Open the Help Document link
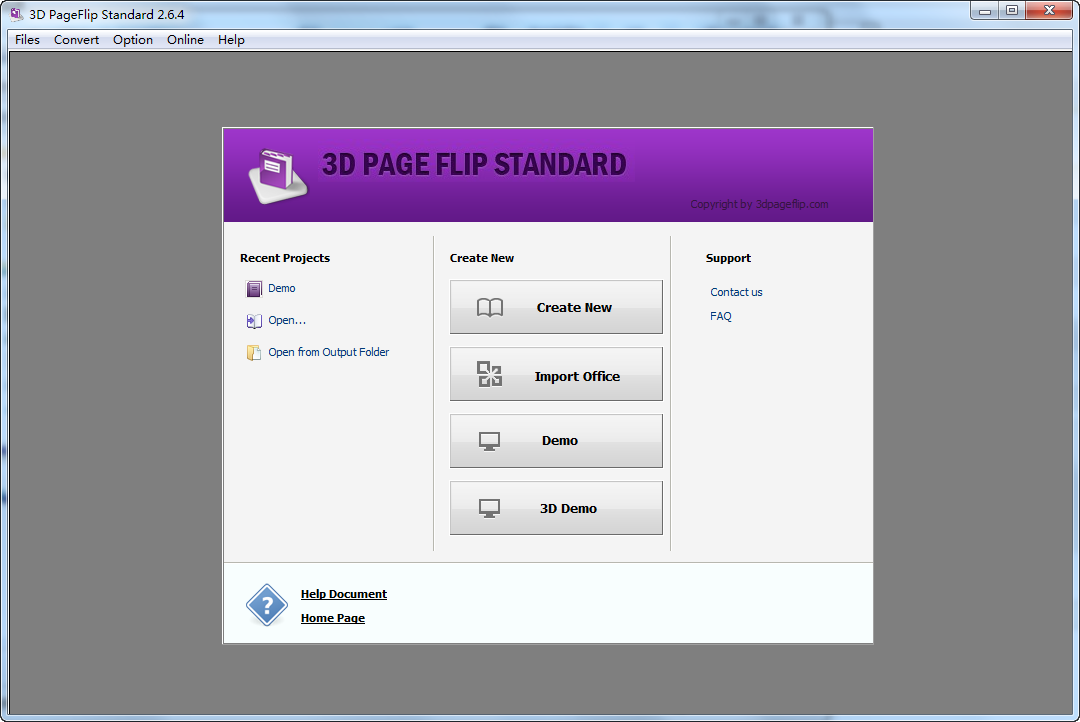Viewport: 1080px width, 722px height. pyautogui.click(x=343, y=593)
